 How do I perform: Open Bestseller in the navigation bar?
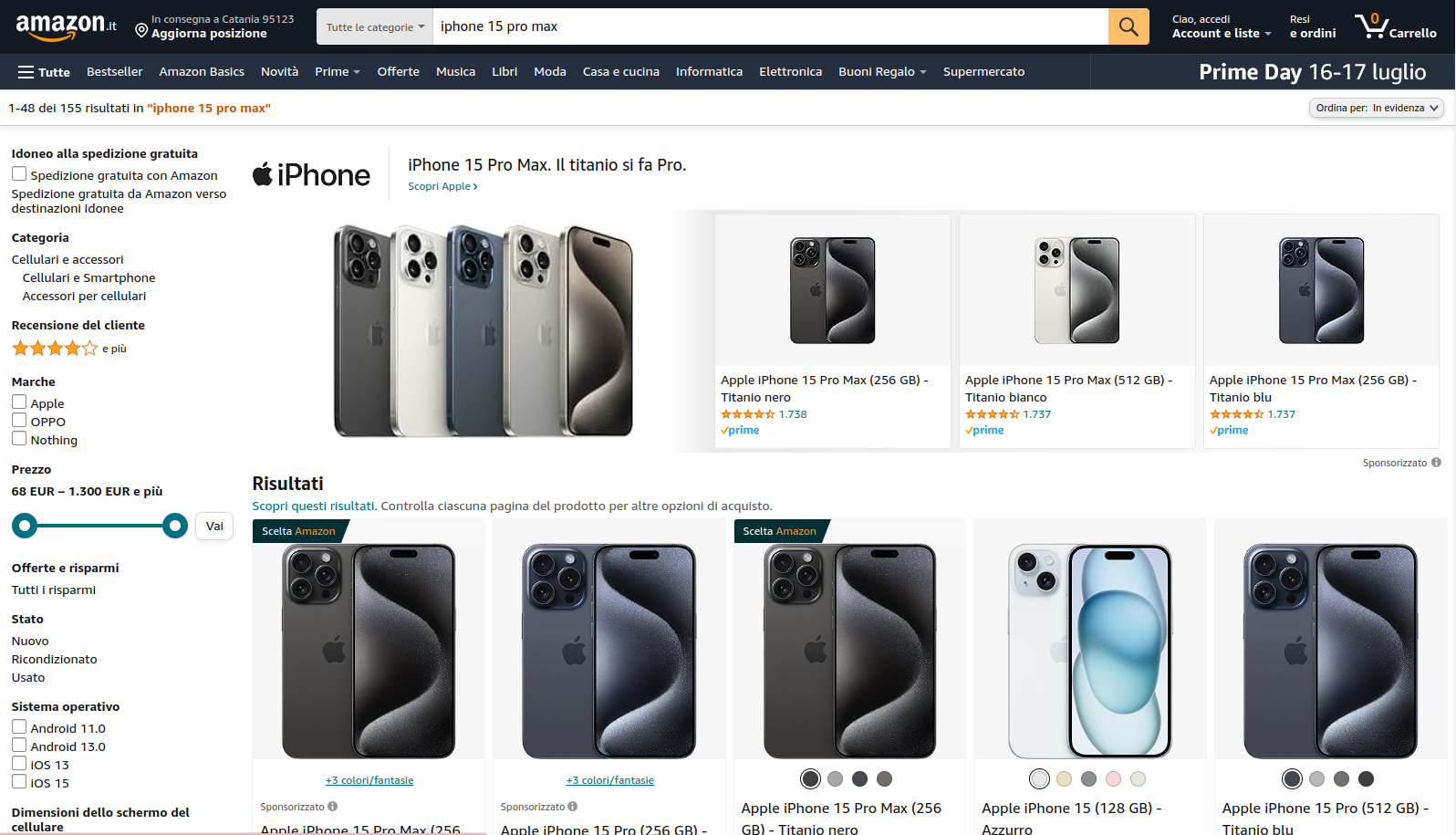(x=115, y=72)
